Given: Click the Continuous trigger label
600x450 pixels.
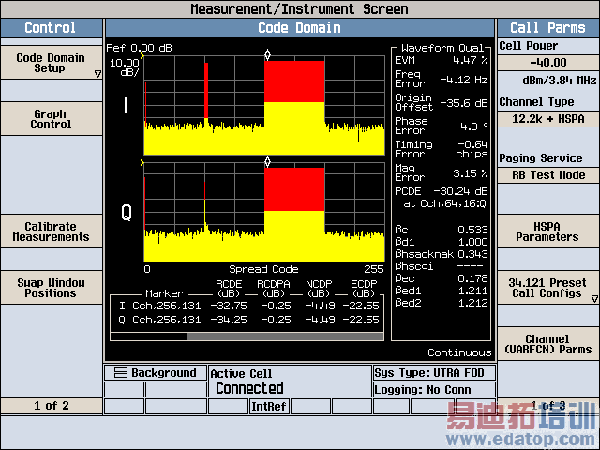Looking at the screenshot, I should pyautogui.click(x=459, y=352).
